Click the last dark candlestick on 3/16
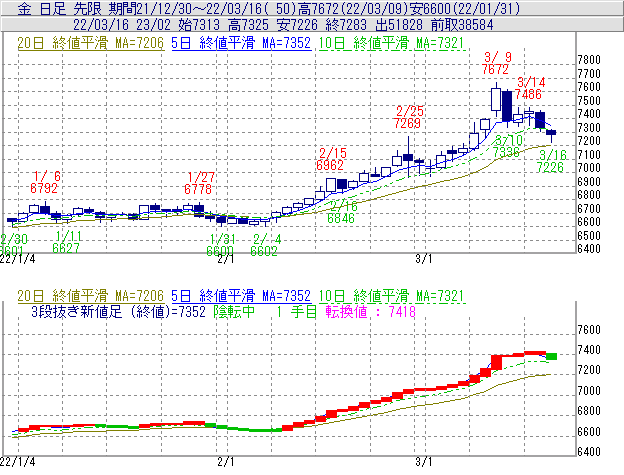The image size is (624, 475). coord(551,133)
